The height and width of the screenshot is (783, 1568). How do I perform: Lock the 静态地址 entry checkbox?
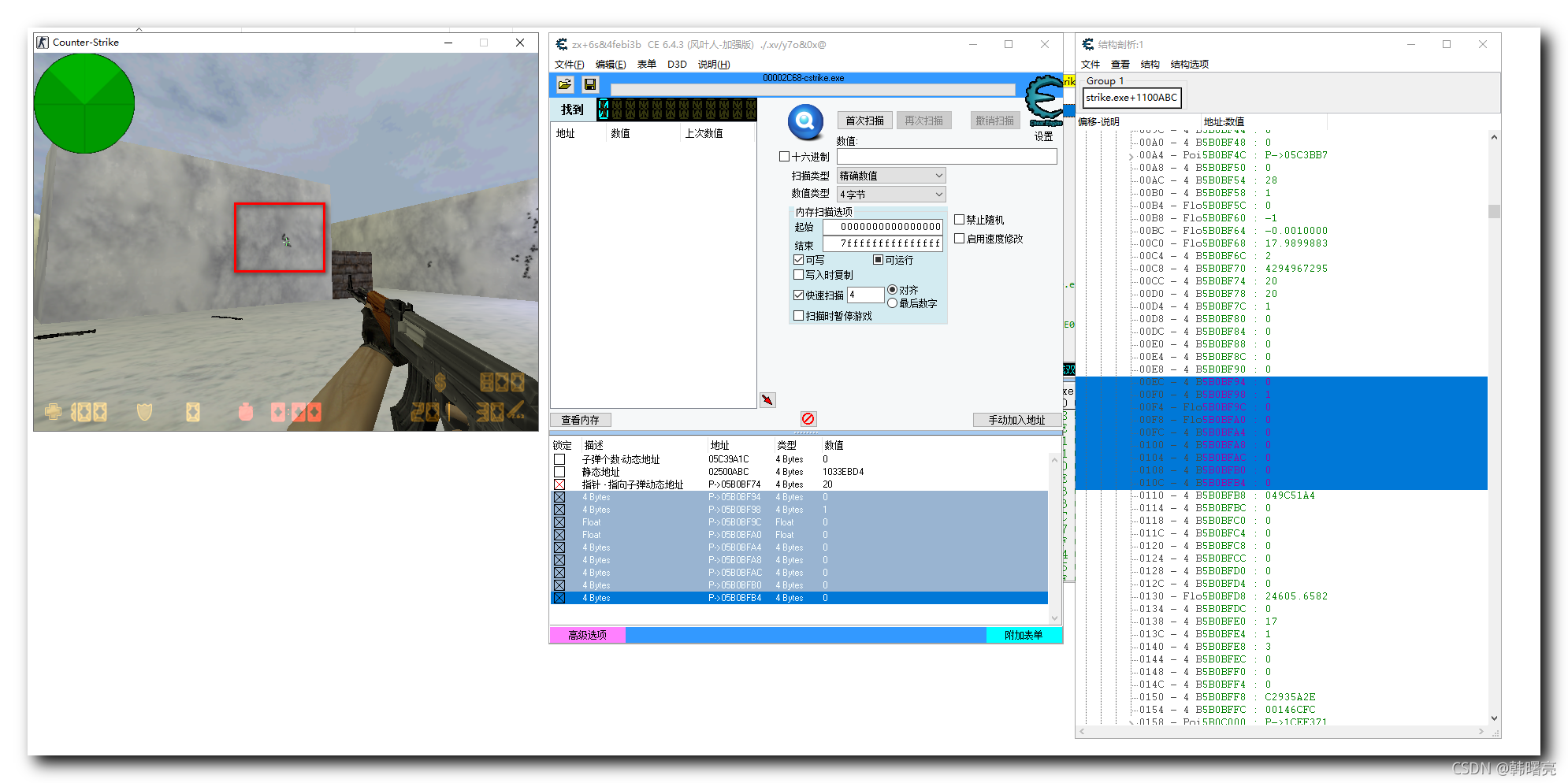point(559,472)
